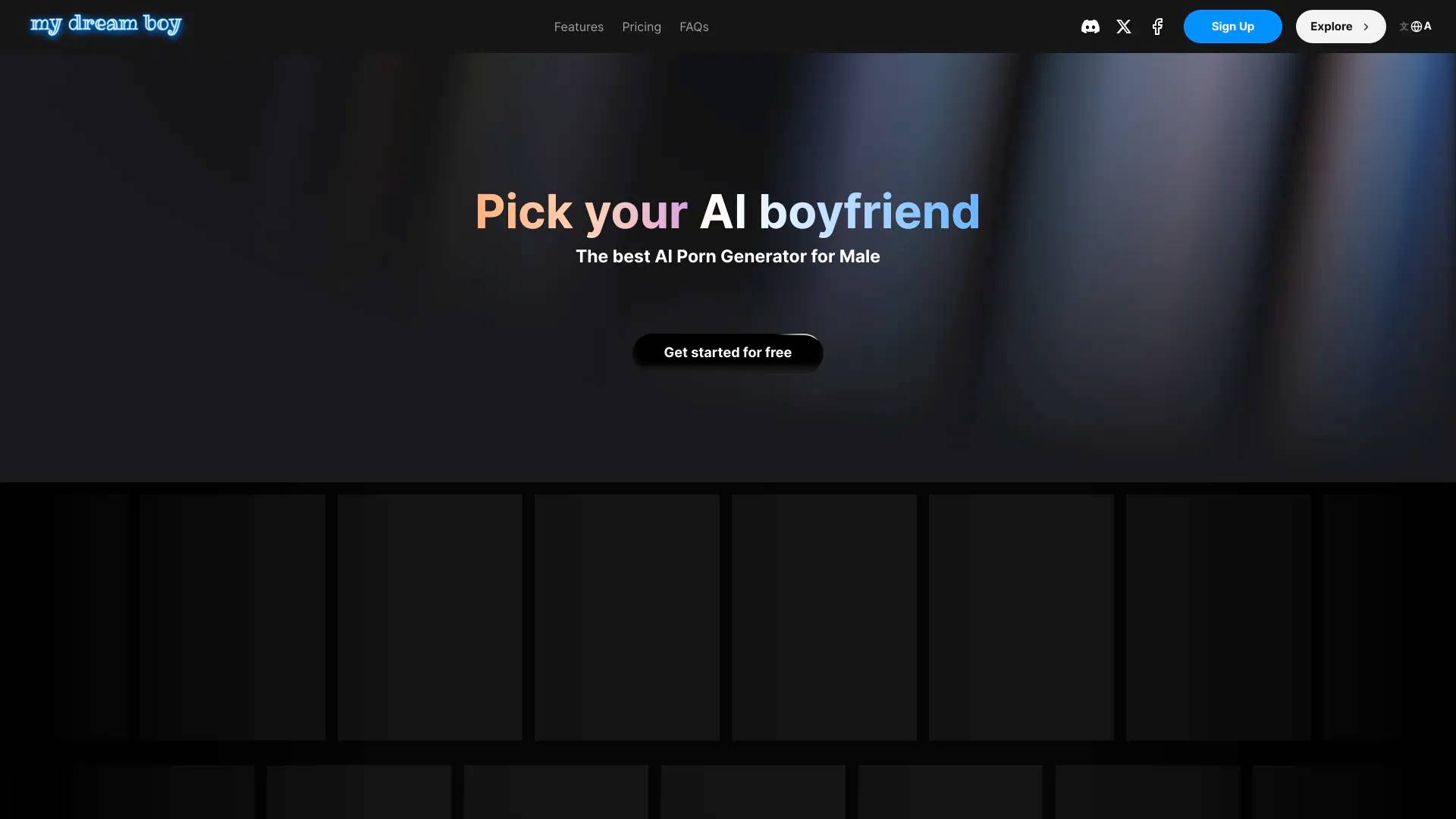Click the Discord community icon
The height and width of the screenshot is (819, 1456).
1090,26
